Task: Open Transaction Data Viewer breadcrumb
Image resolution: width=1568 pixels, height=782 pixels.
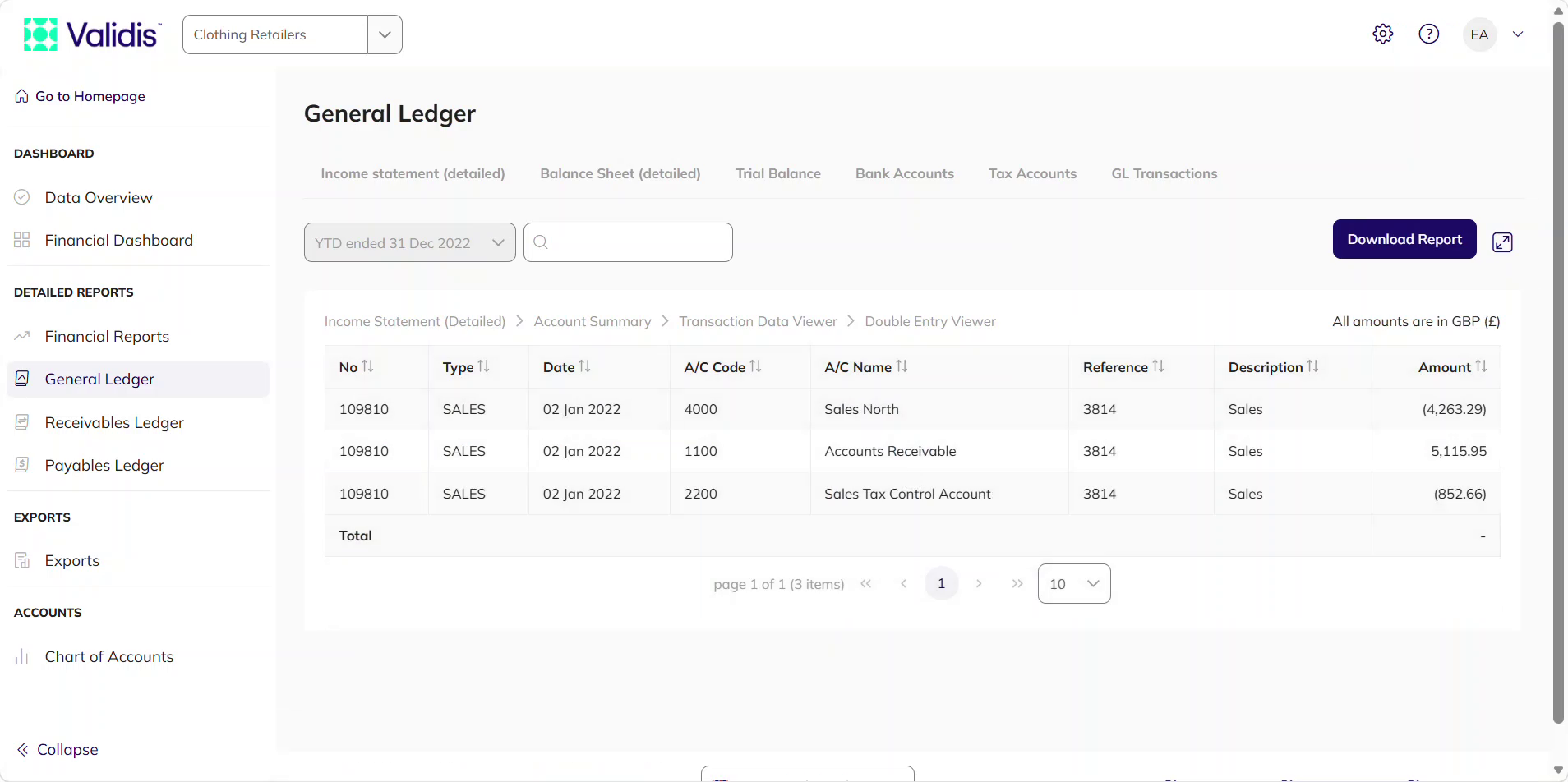Action: [758, 321]
